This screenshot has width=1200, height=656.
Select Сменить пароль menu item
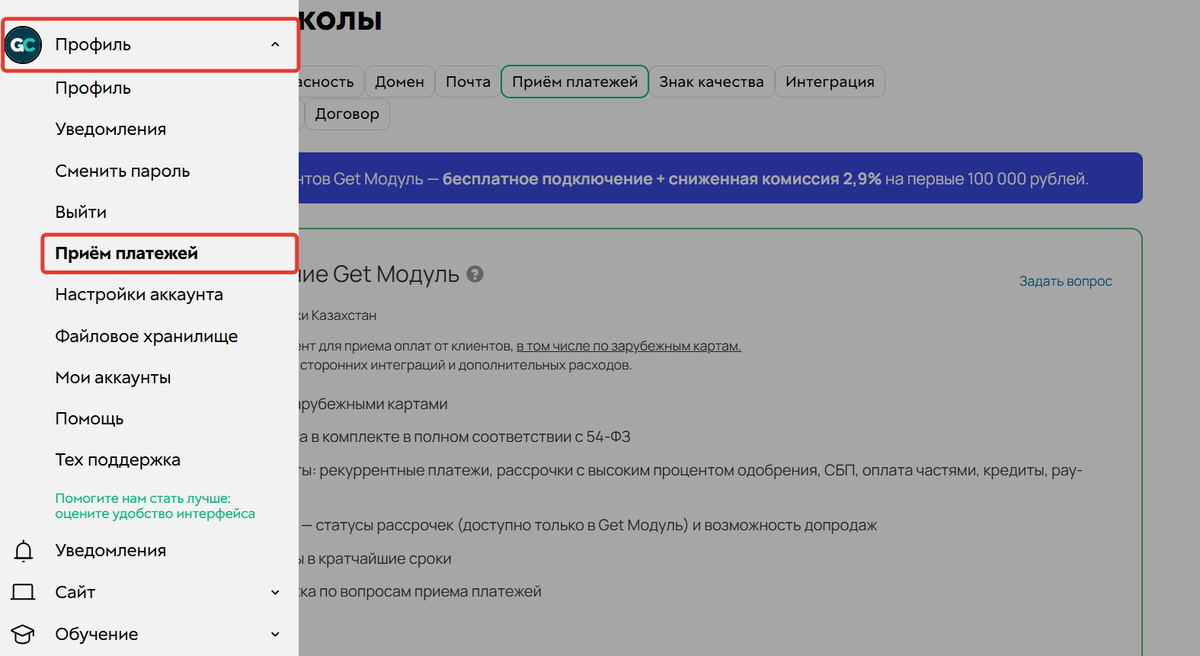122,171
